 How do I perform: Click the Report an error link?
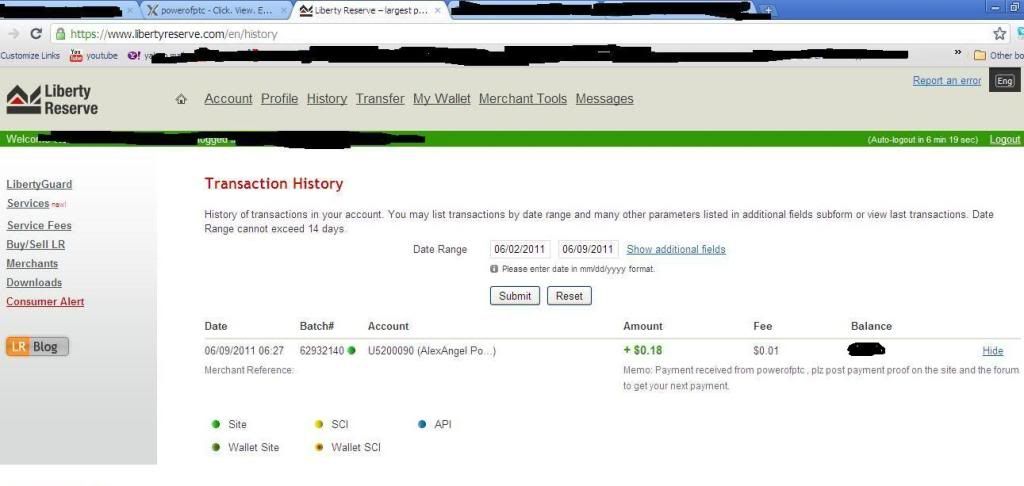(947, 80)
